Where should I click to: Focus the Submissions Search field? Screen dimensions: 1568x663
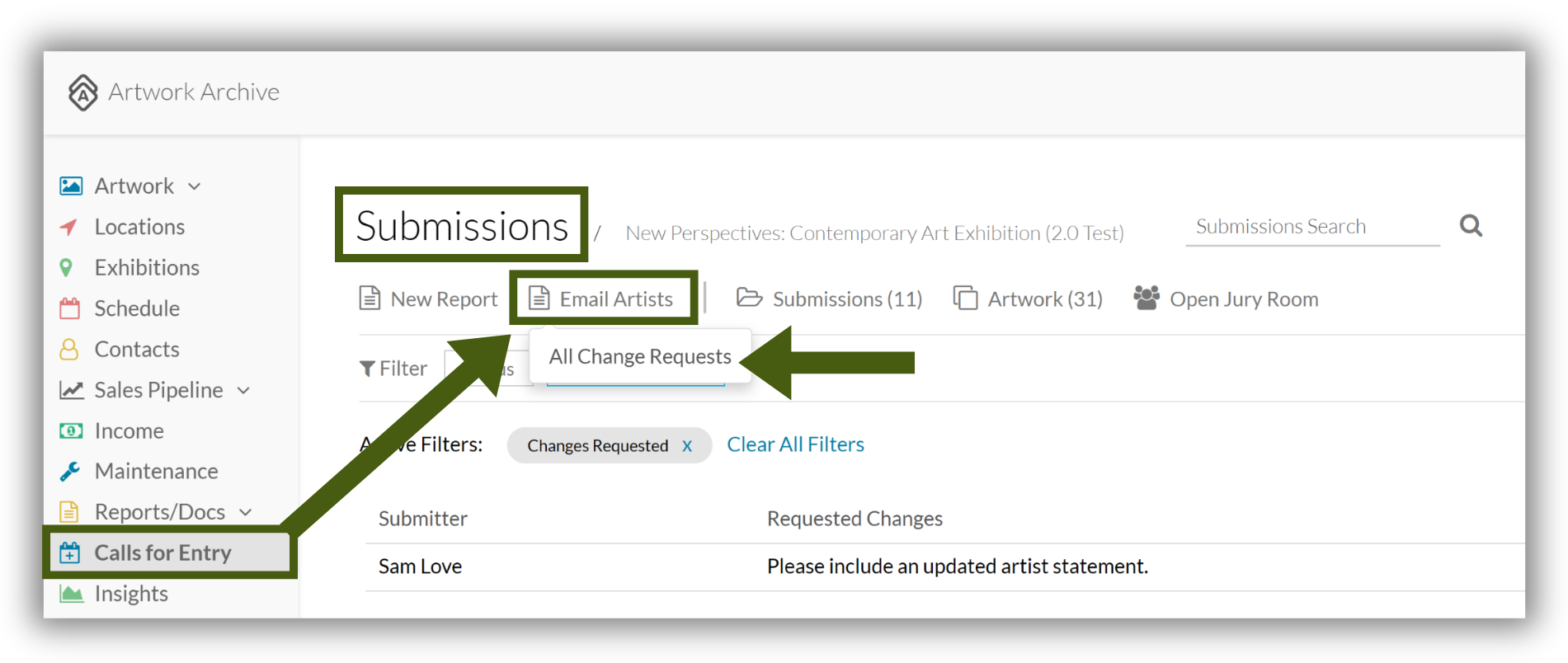click(1312, 227)
